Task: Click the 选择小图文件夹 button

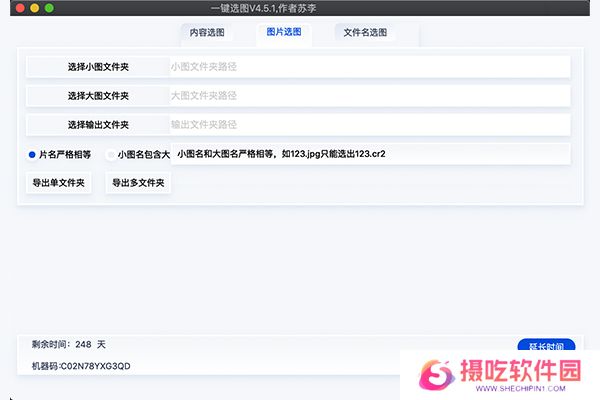Action: tap(98, 67)
